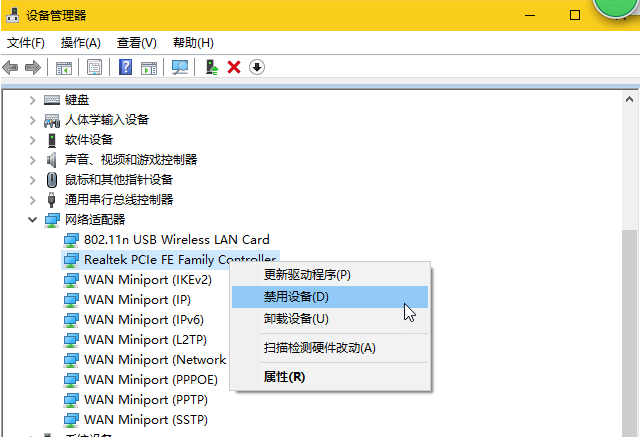Click the vertical scrollbar thumb
The width and height of the screenshot is (640, 437).
629,333
